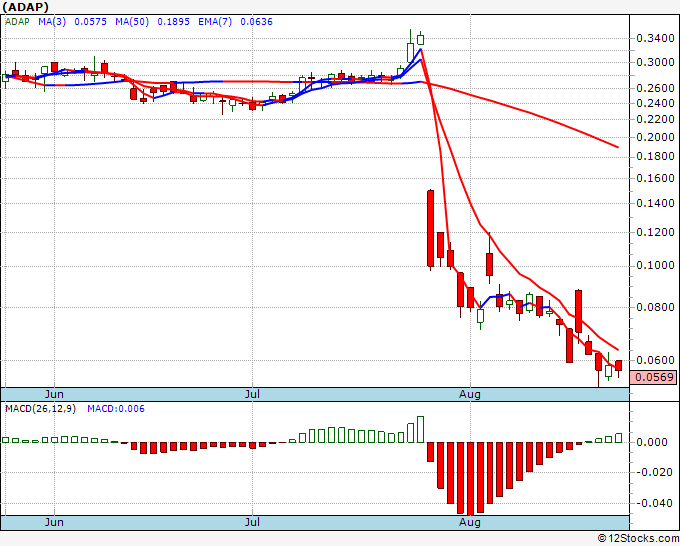Click the 0.3000 price axis label
680x546 pixels.
(x=655, y=62)
